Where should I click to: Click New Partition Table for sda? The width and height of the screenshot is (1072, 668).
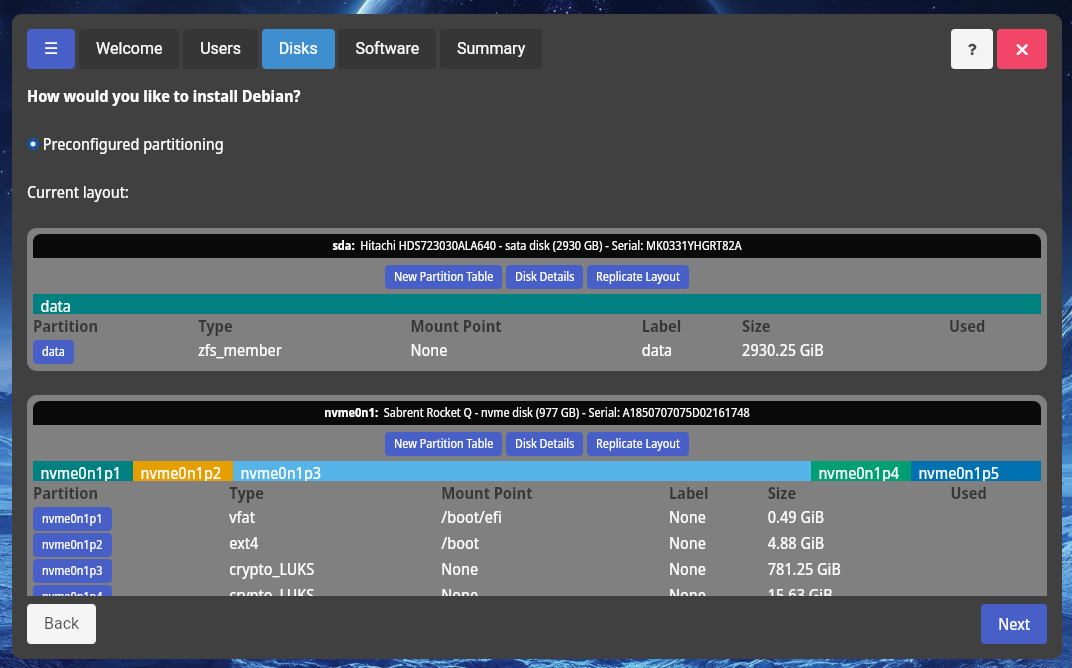(x=443, y=277)
